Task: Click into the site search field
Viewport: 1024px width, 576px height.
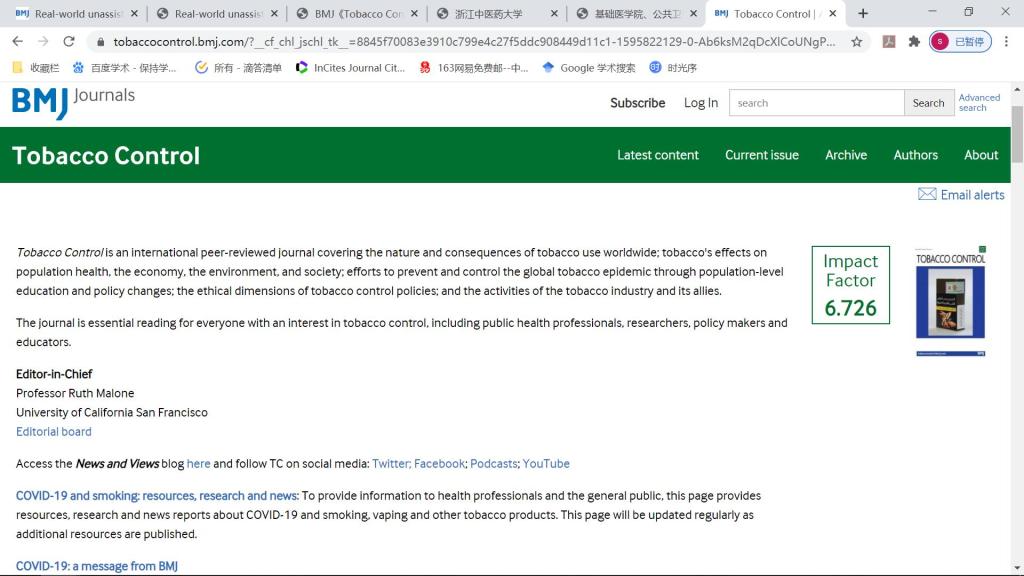Action: click(x=816, y=103)
